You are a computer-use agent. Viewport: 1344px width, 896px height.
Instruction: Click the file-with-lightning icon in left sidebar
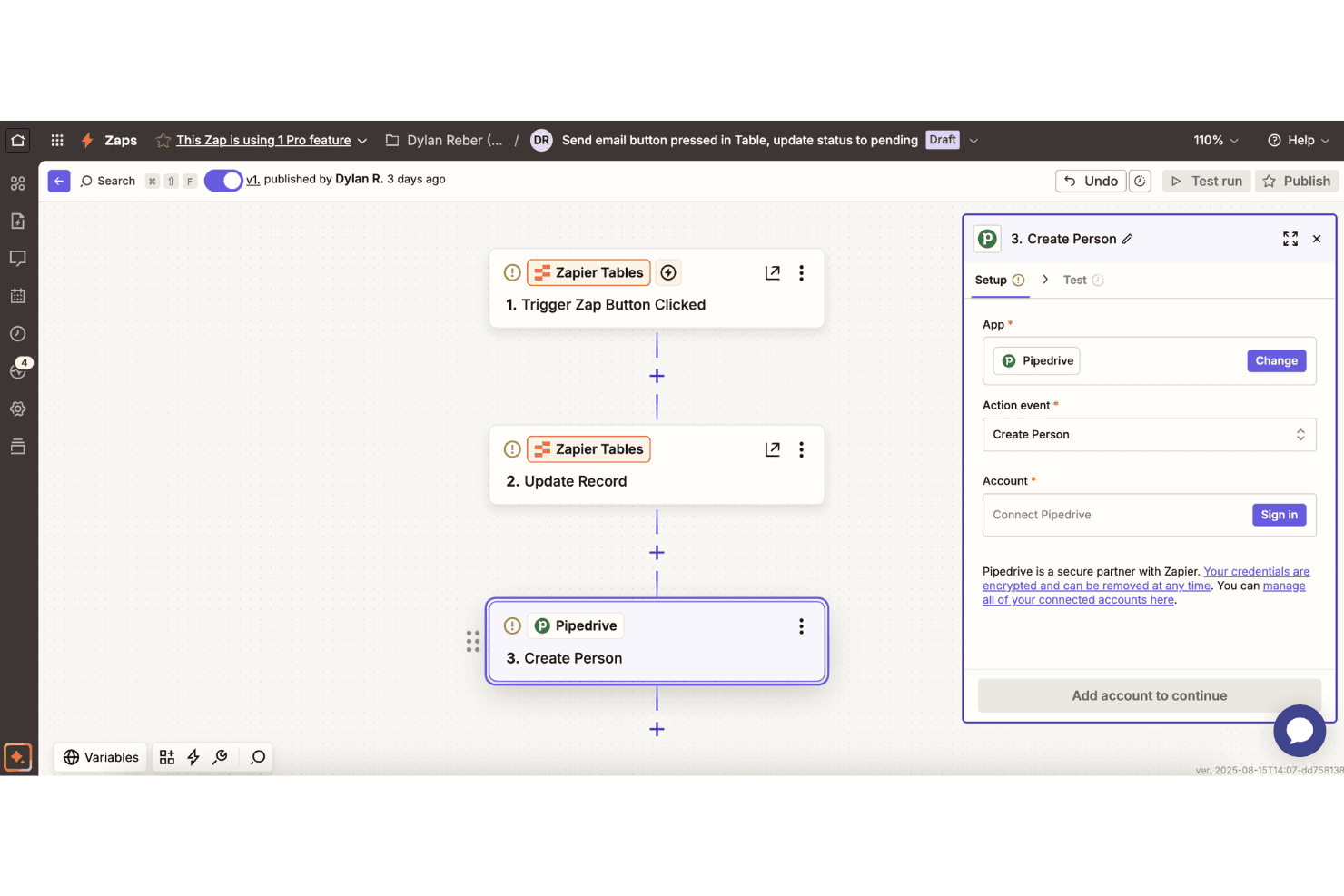[x=17, y=221]
